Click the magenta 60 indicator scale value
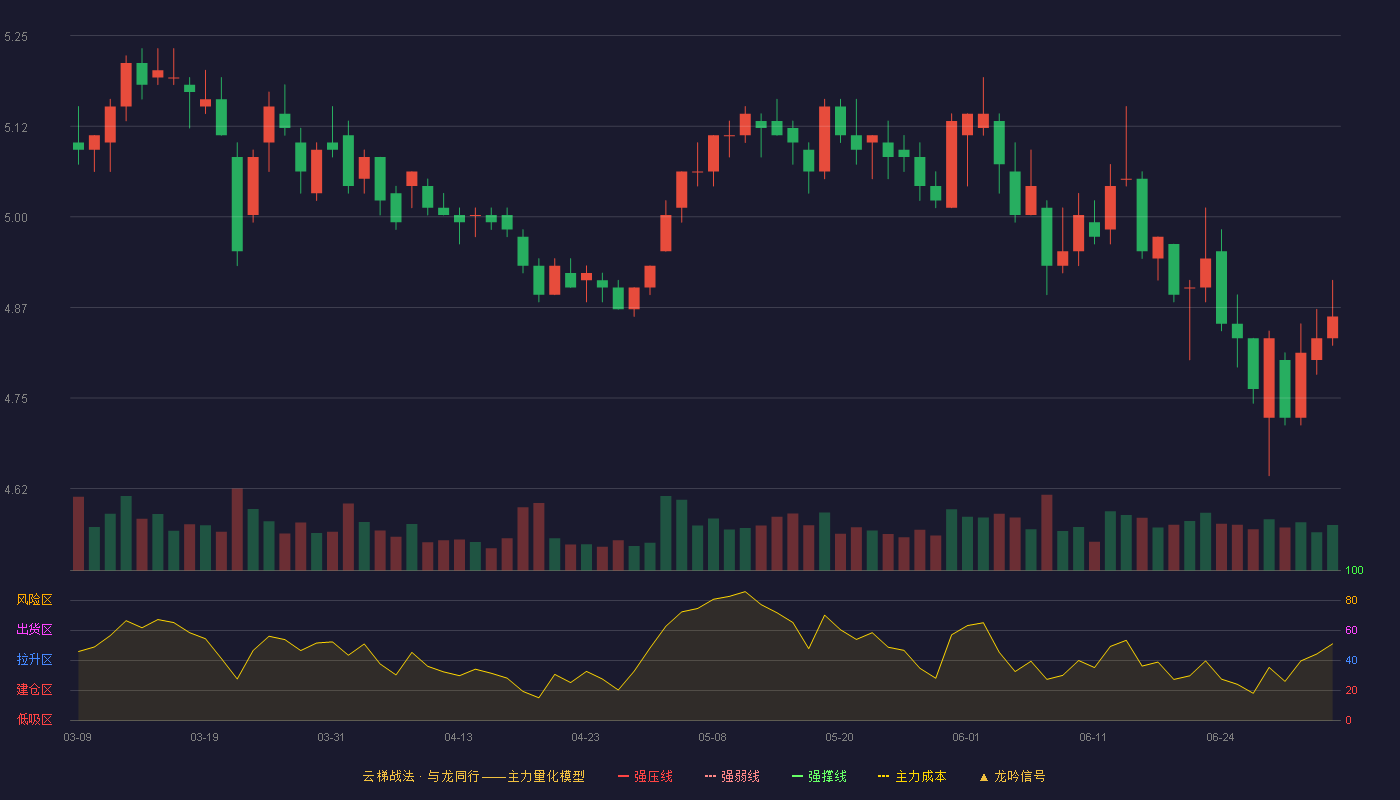Image resolution: width=1400 pixels, height=800 pixels. 1351,630
